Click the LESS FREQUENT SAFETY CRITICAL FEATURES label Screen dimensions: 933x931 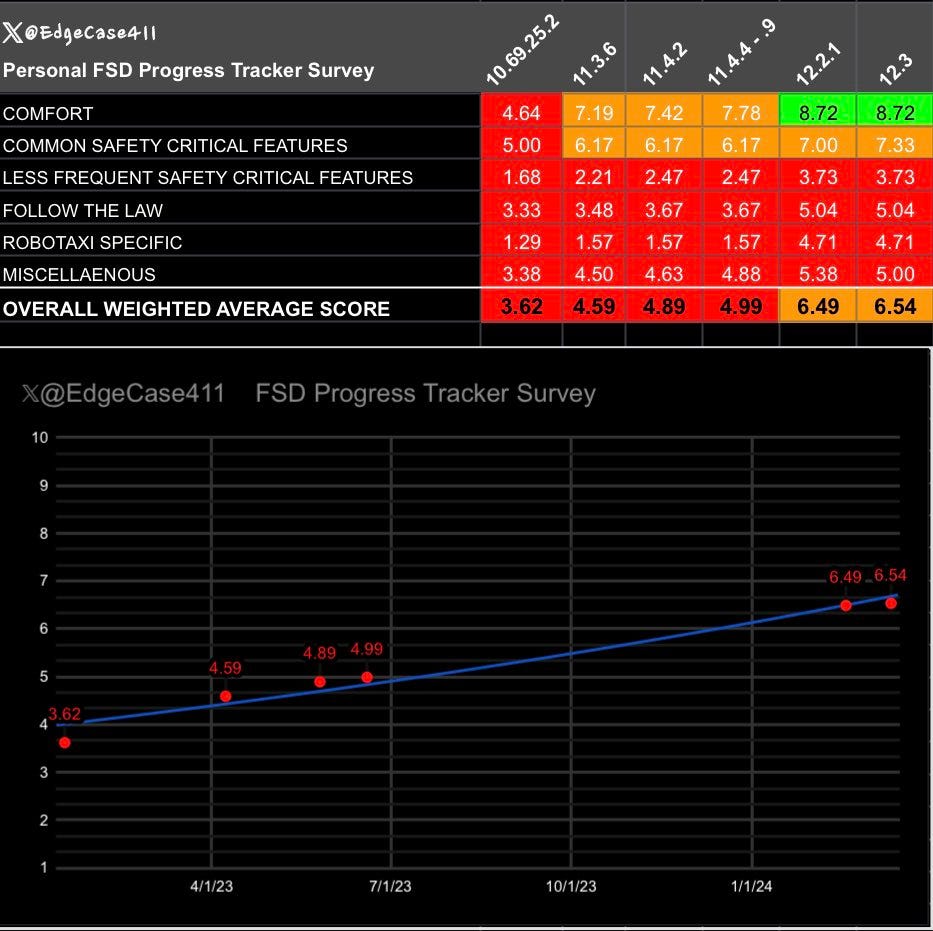coord(208,178)
